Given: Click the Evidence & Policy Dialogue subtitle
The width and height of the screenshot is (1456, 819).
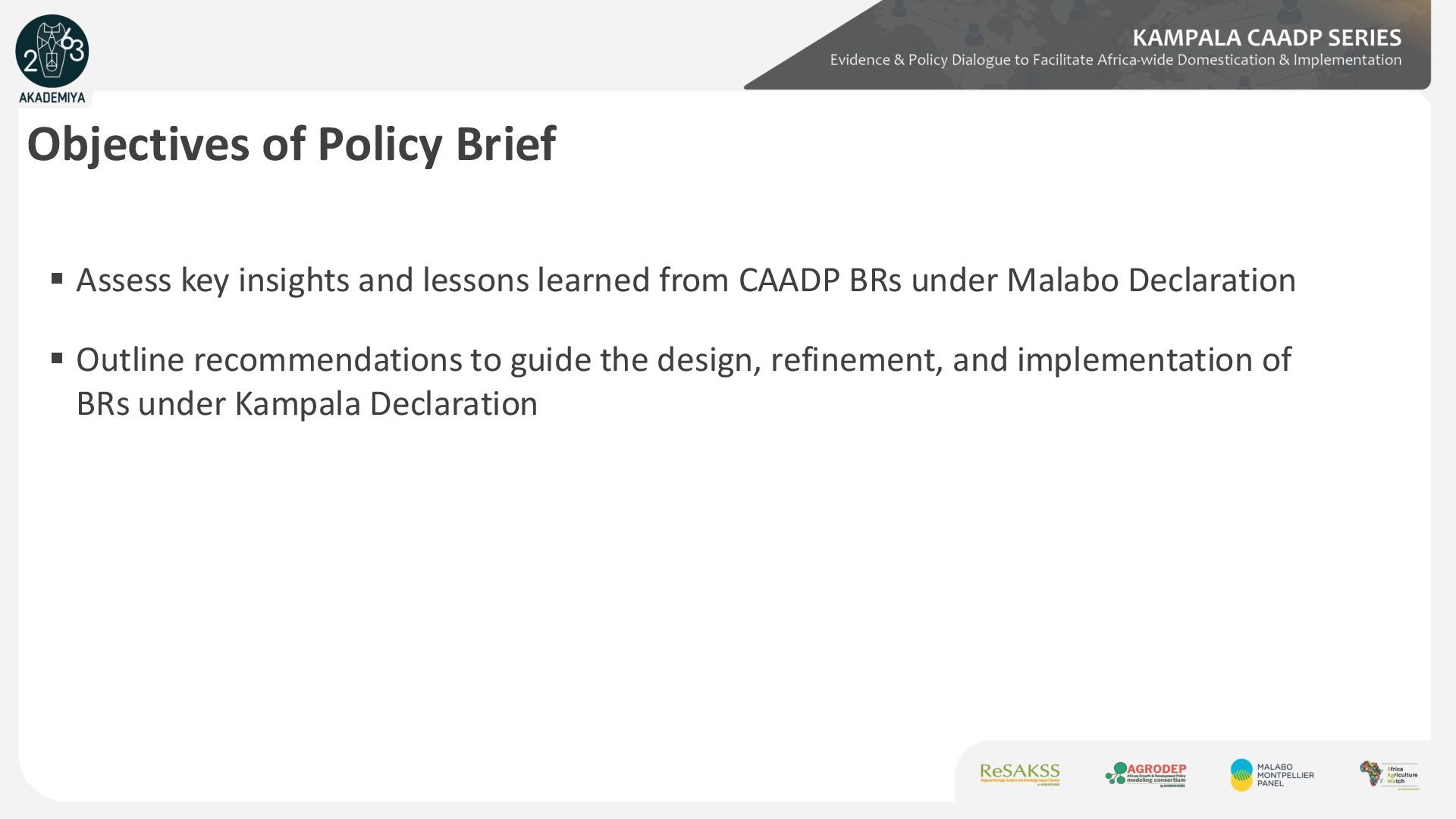Looking at the screenshot, I should click(x=1116, y=60).
